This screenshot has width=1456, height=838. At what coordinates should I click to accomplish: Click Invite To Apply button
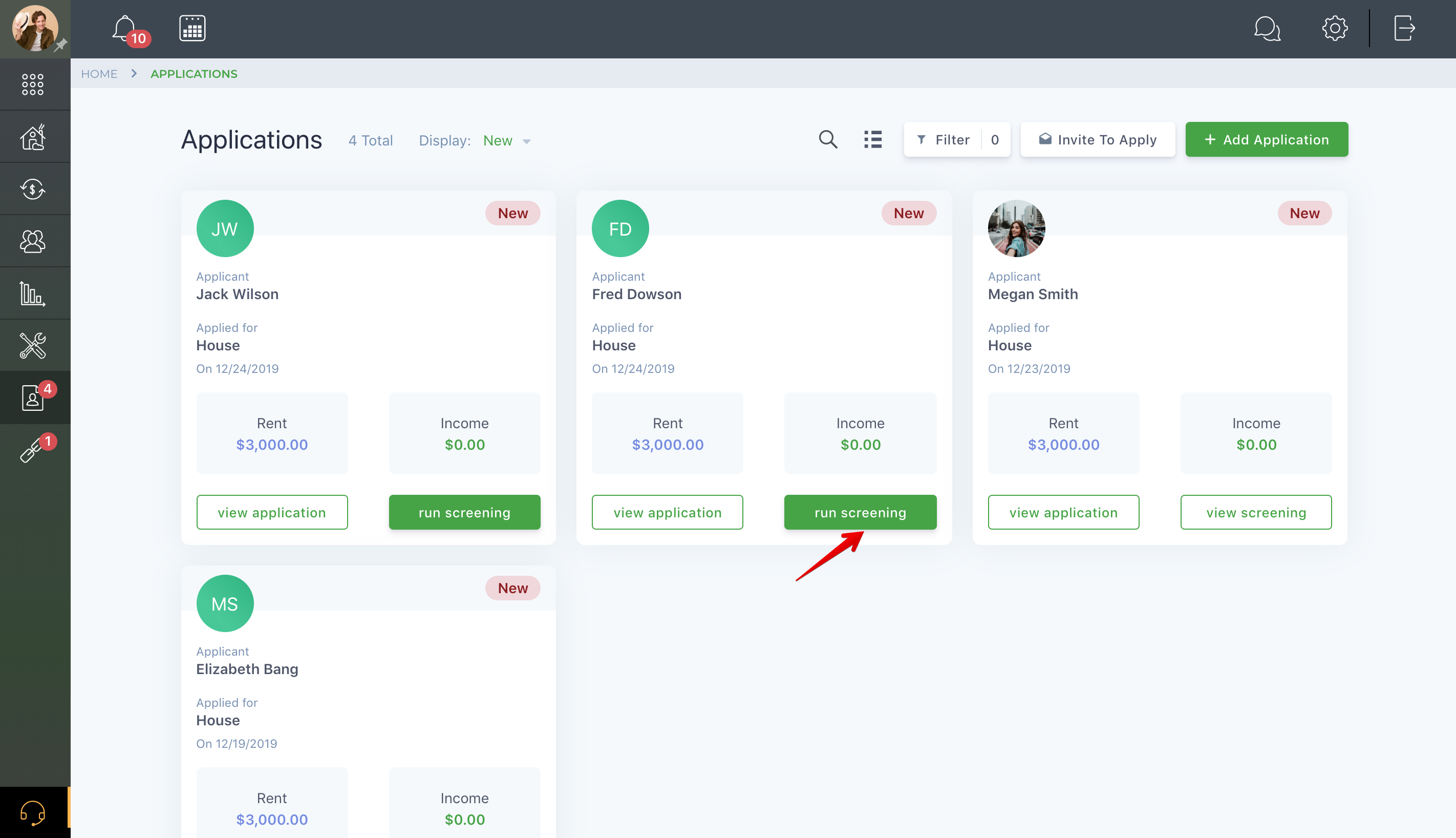(x=1098, y=139)
